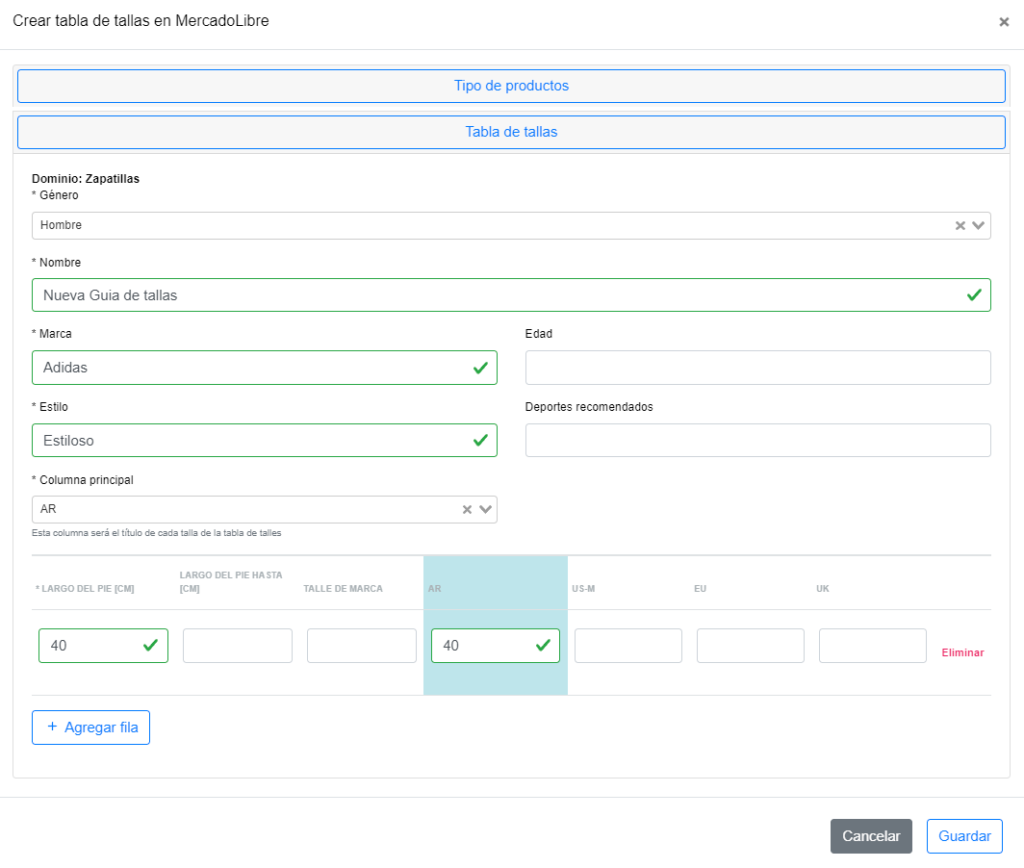The image size is (1024, 868).
Task: Click the Columna principal helper text
Action: tap(157, 533)
